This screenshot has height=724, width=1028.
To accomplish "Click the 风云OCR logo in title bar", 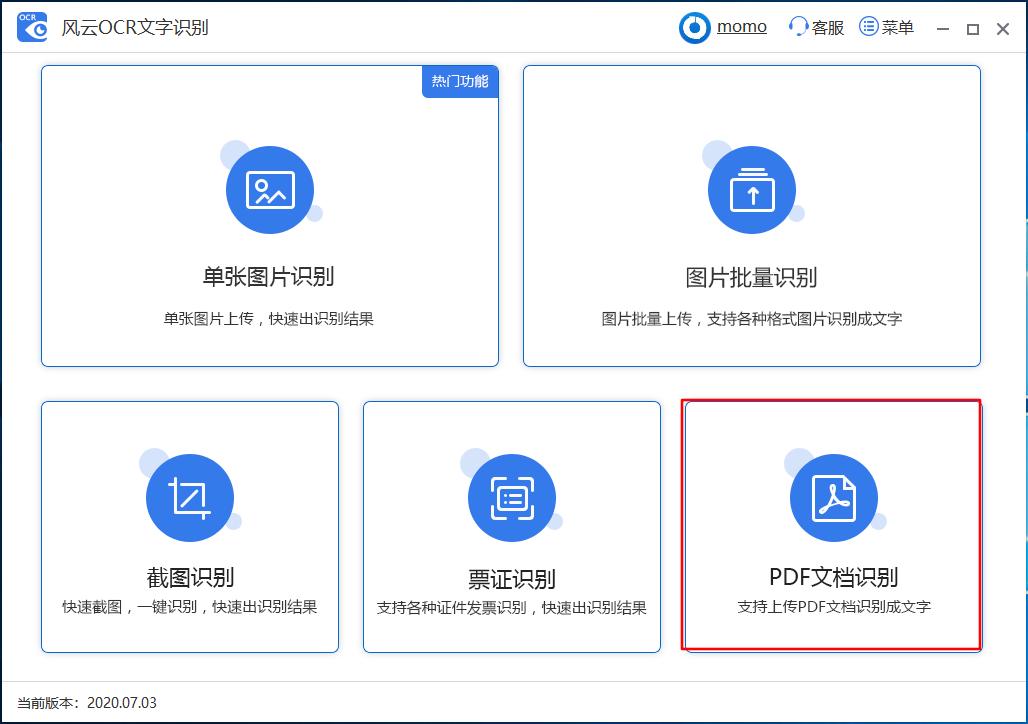I will pos(30,27).
